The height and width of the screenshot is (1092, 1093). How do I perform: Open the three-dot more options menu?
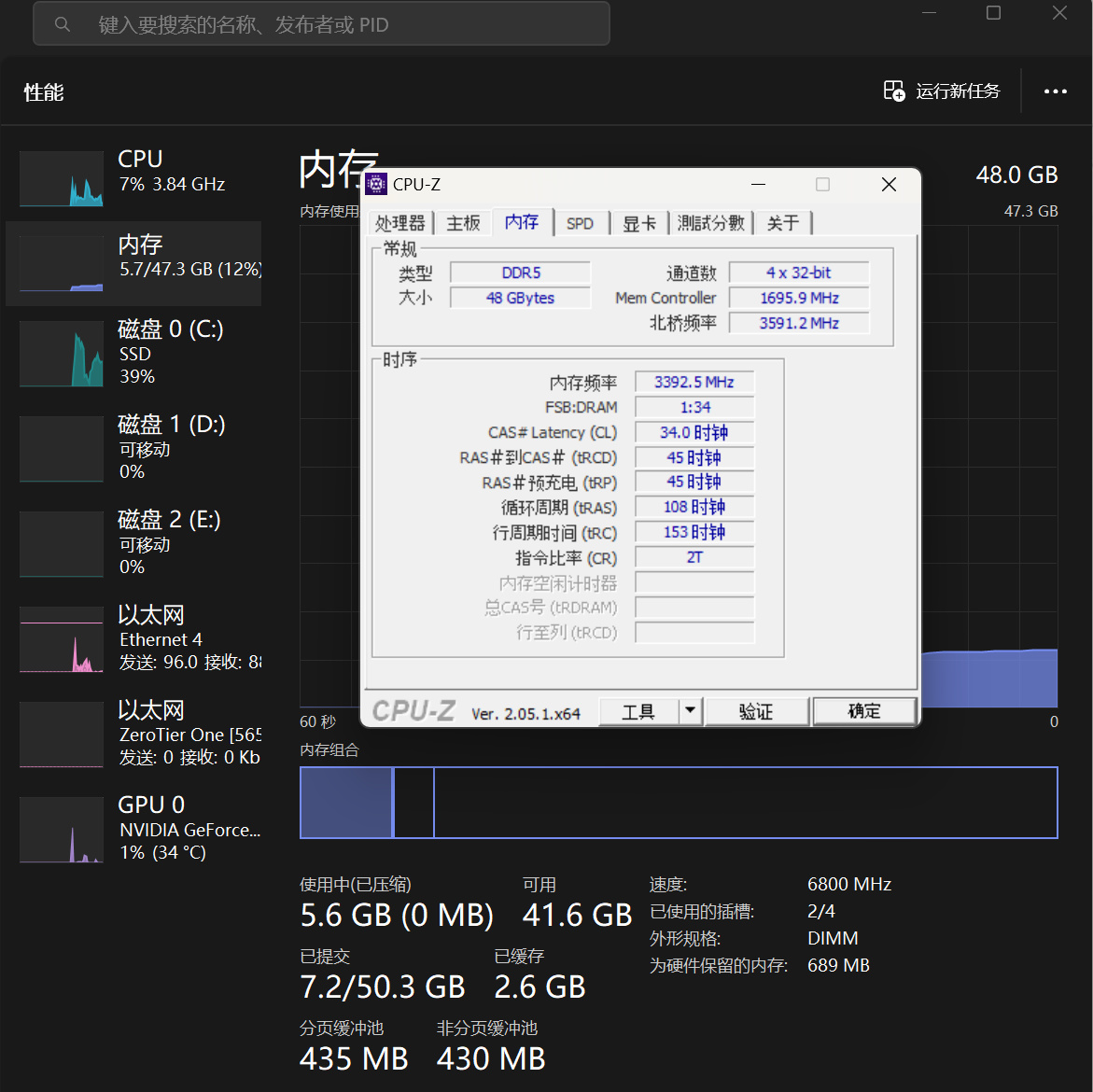[1055, 91]
